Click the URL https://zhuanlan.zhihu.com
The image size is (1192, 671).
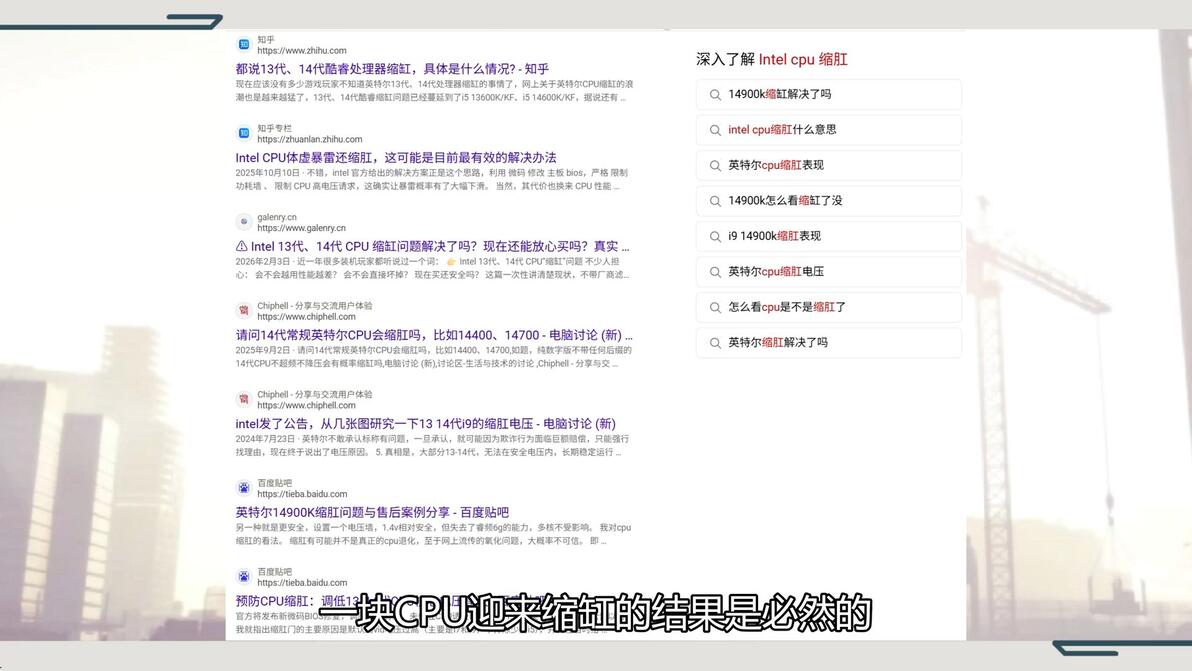(x=309, y=140)
